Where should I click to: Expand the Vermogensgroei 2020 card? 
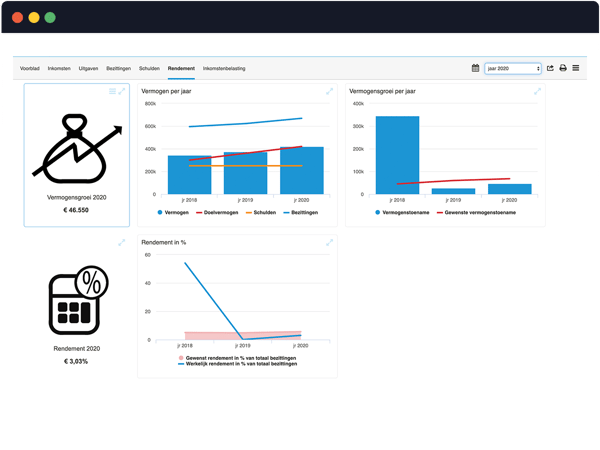coord(122,91)
